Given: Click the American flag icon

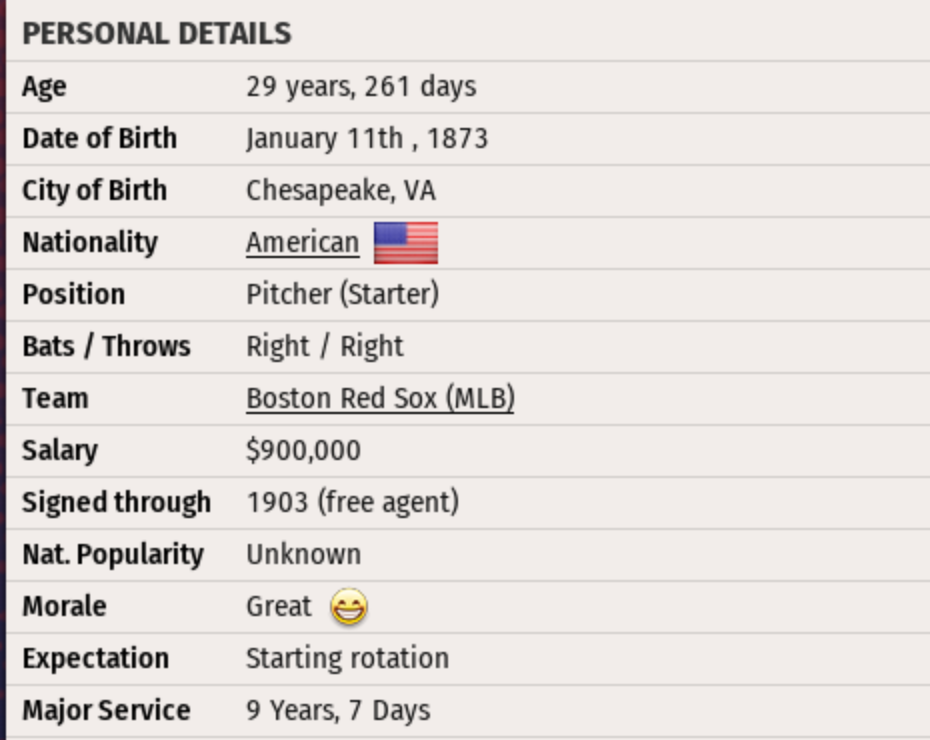Looking at the screenshot, I should 406,243.
